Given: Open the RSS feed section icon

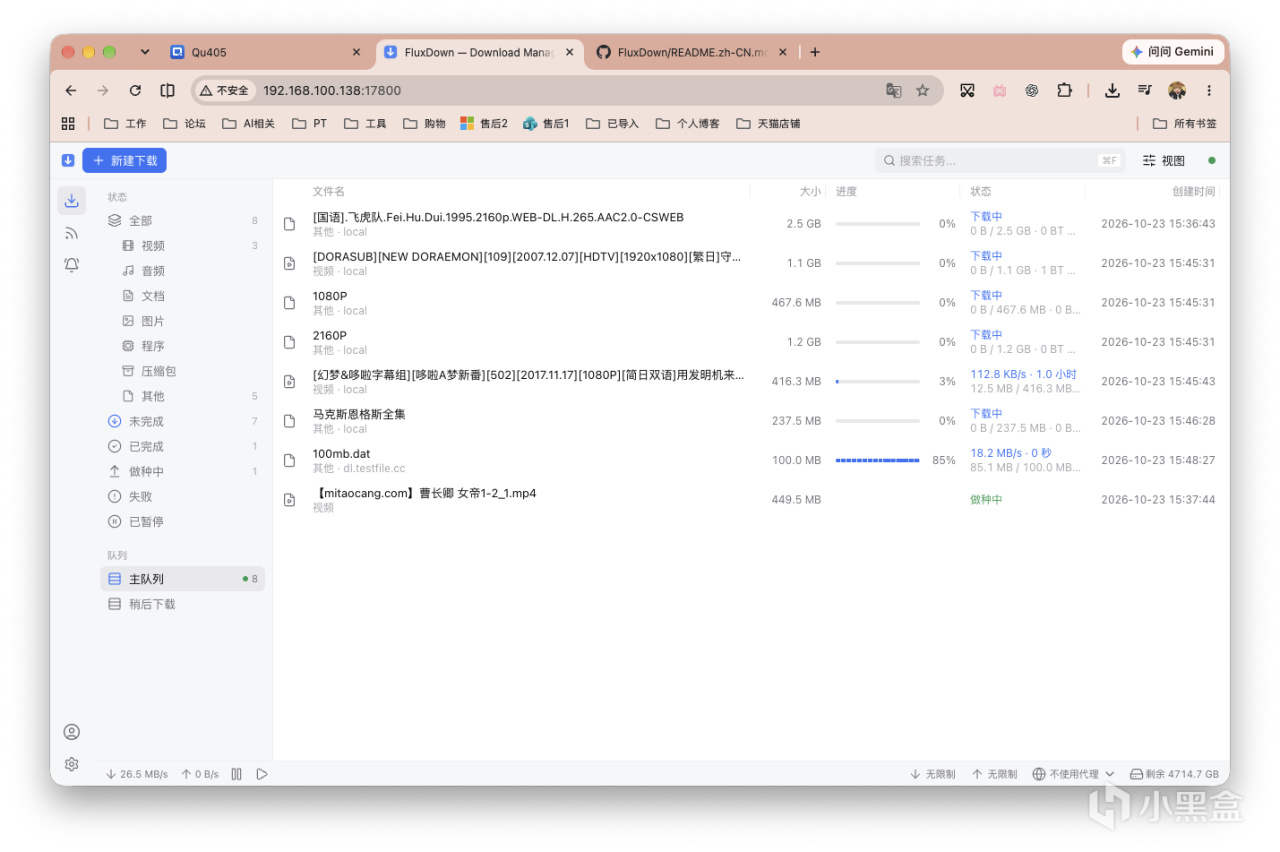Looking at the screenshot, I should [71, 233].
